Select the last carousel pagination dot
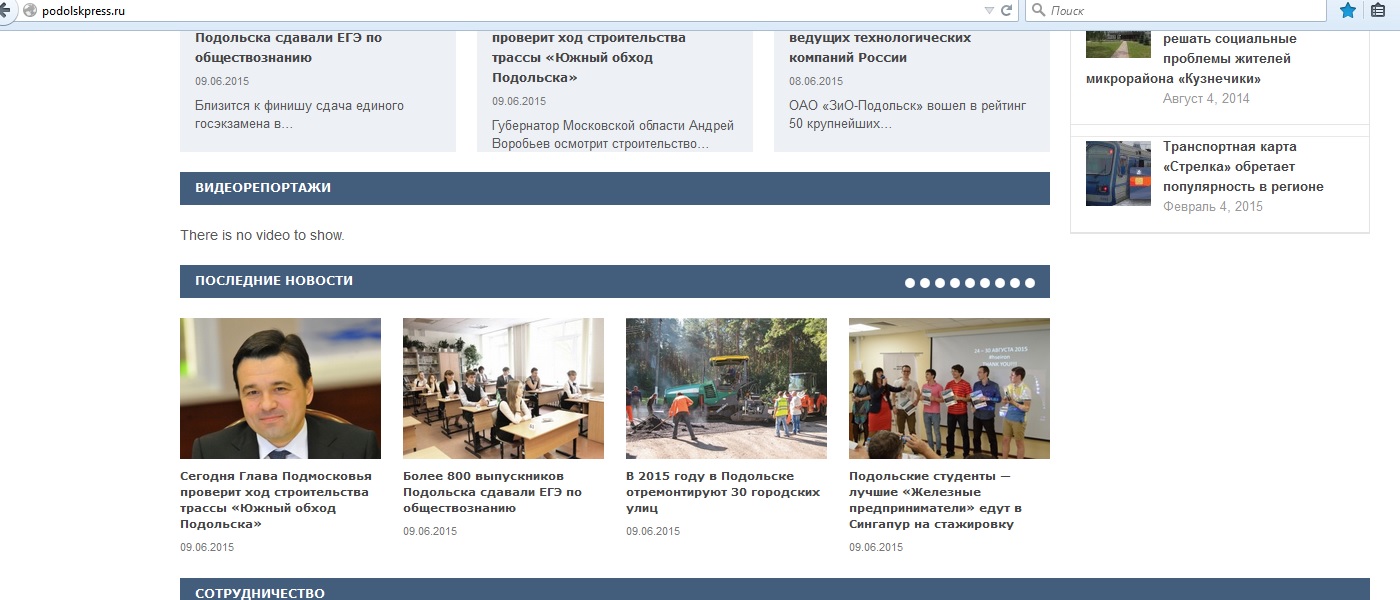 coord(1030,283)
